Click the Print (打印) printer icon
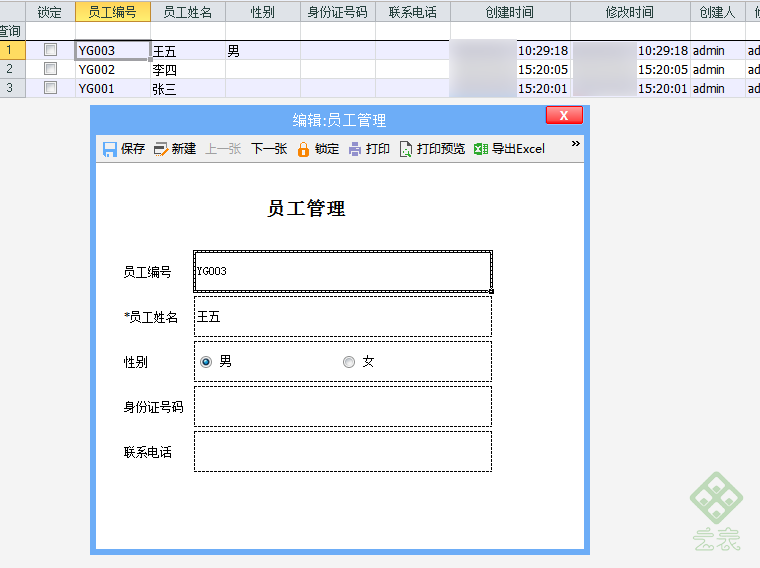This screenshot has width=760, height=568. point(355,149)
